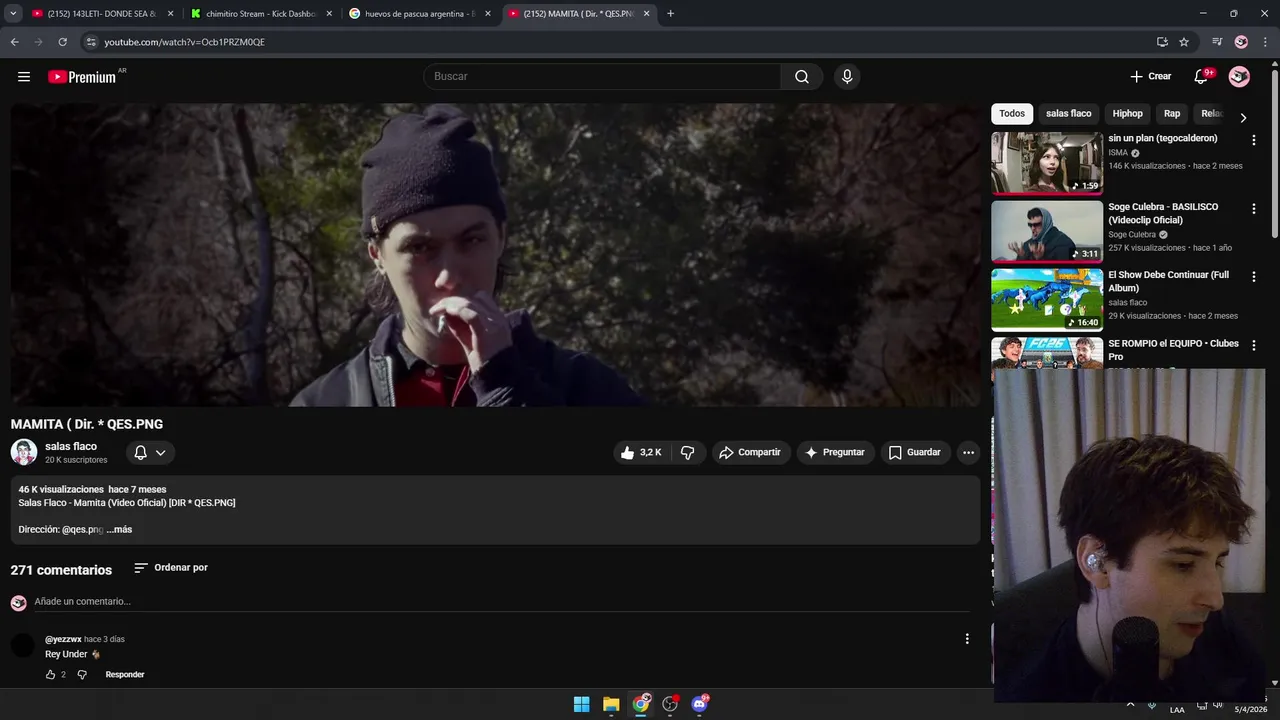Like the @yezzwx comment
Image resolution: width=1280 pixels, height=720 pixels.
coord(50,675)
